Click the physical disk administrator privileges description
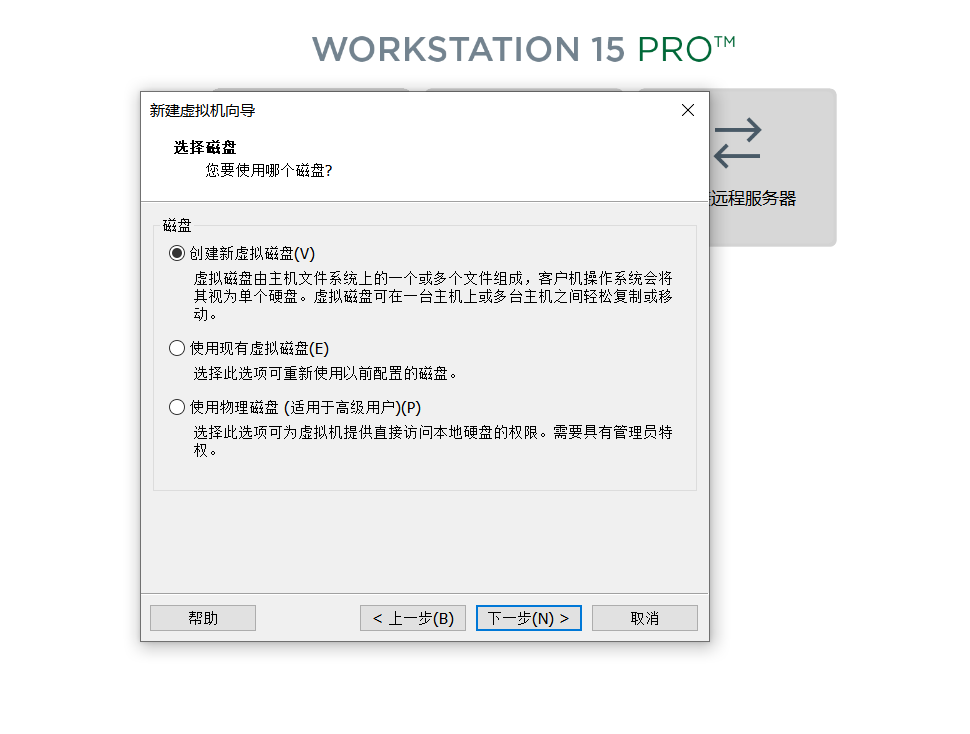 click(432, 441)
